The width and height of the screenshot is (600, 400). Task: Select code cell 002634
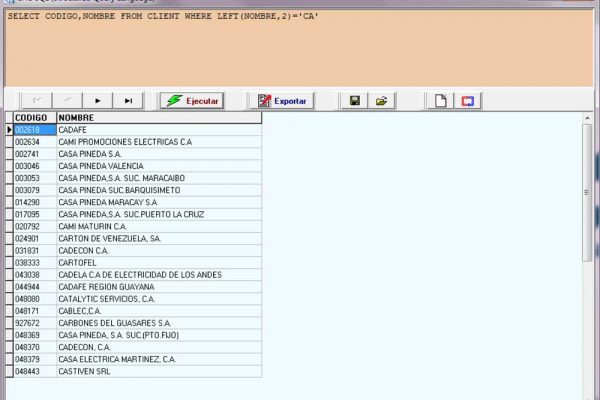tap(35, 142)
